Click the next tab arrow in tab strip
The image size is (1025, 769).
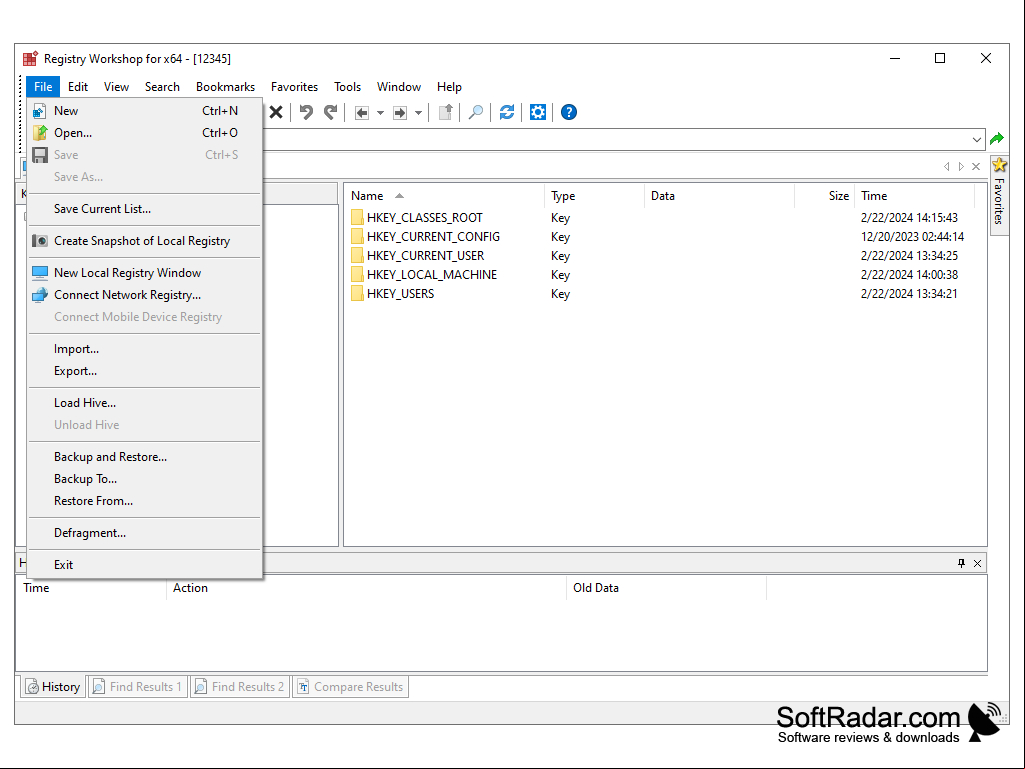961,167
